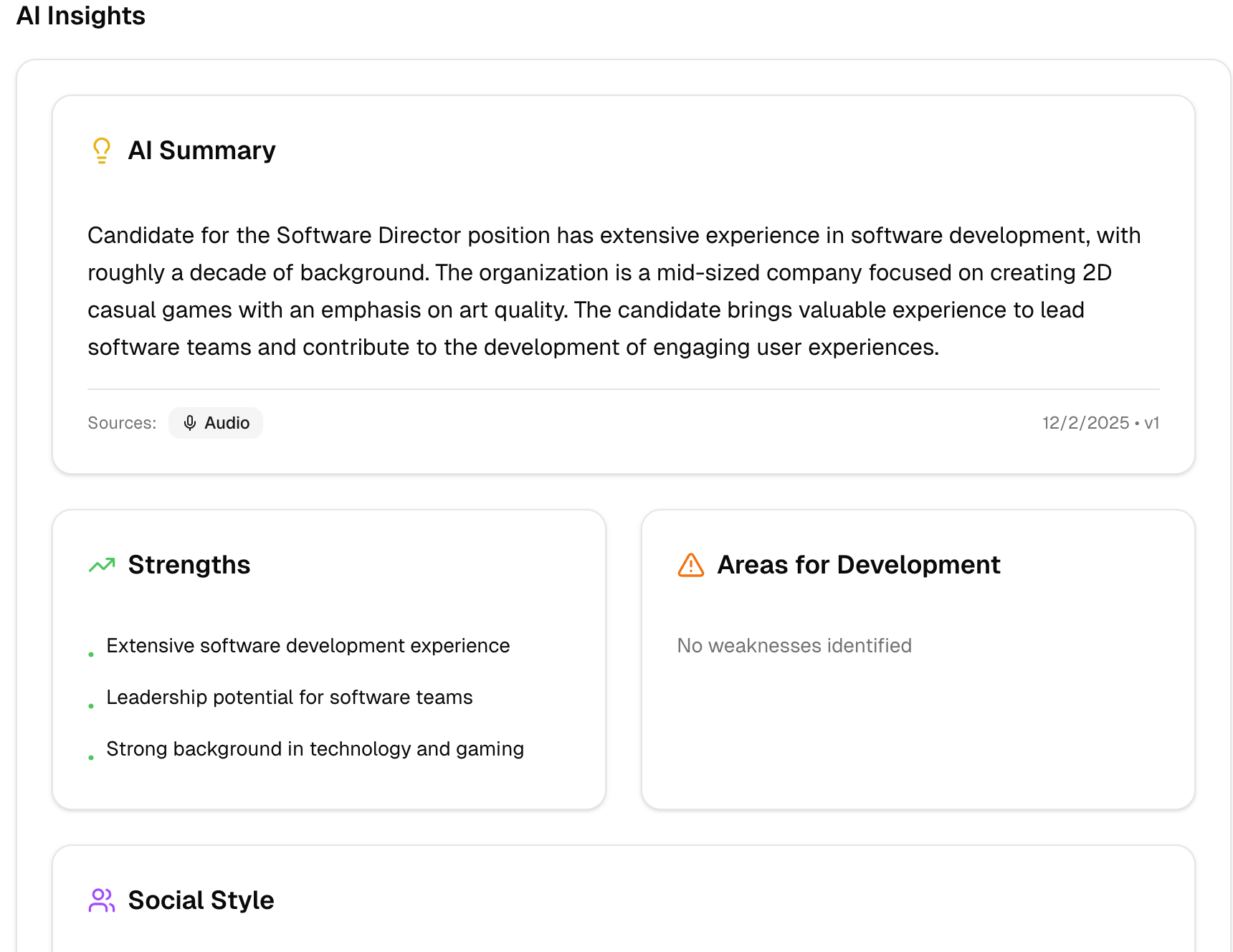The width and height of the screenshot is (1233, 952).
Task: Click the green trending-up Strengths icon
Action: click(102, 565)
